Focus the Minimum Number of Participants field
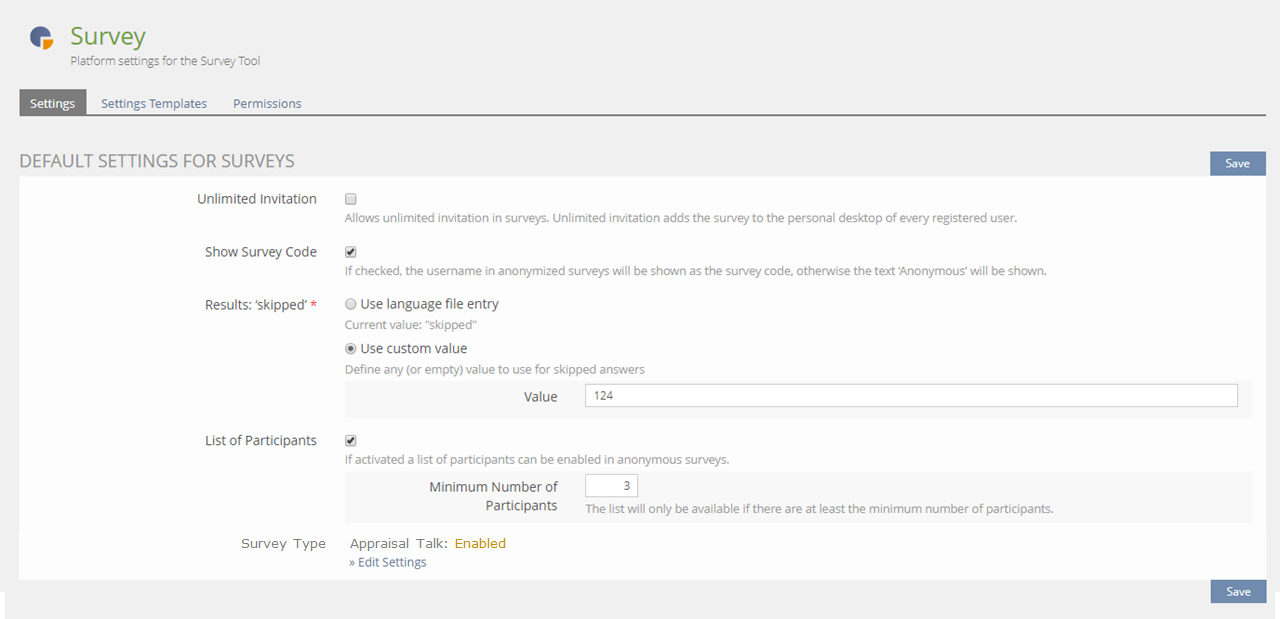This screenshot has height=619, width=1280. (x=611, y=486)
